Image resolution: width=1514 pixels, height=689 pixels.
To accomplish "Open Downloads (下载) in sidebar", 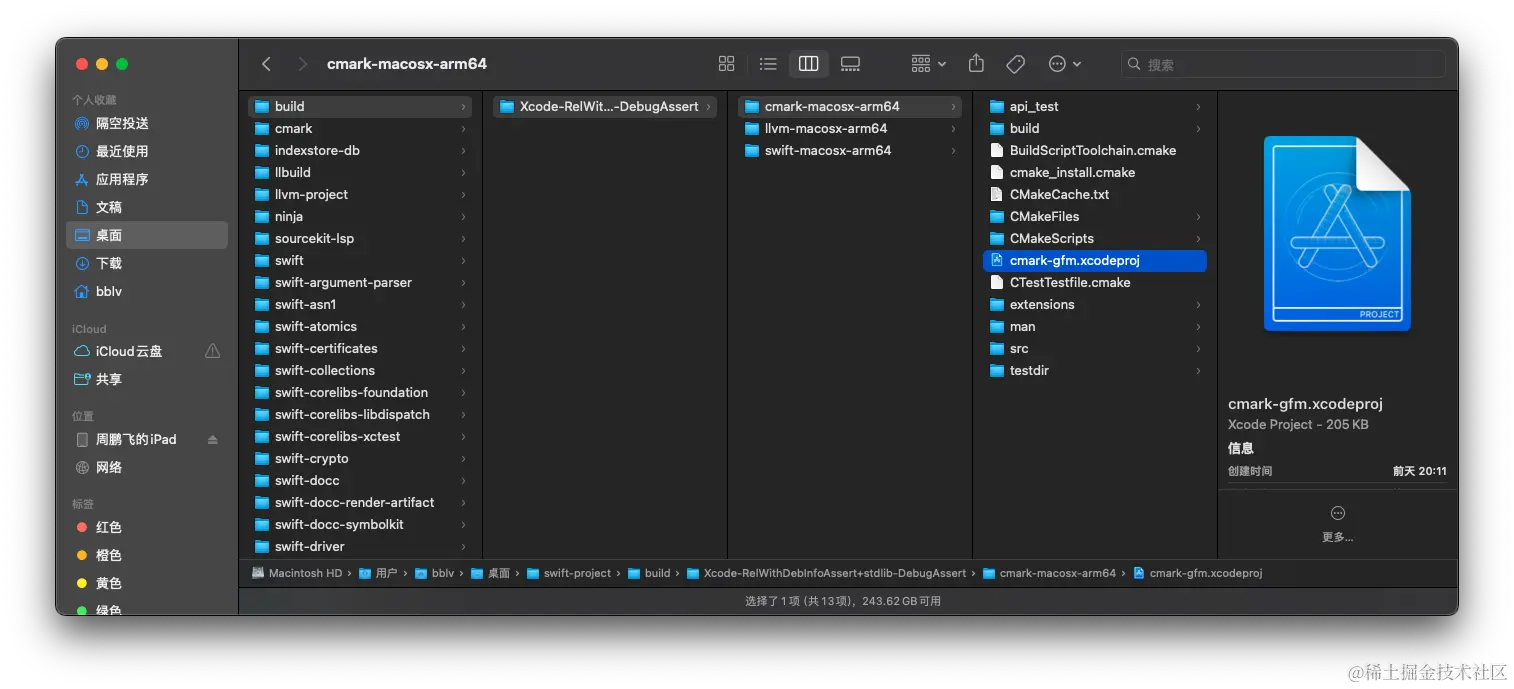I will point(147,263).
